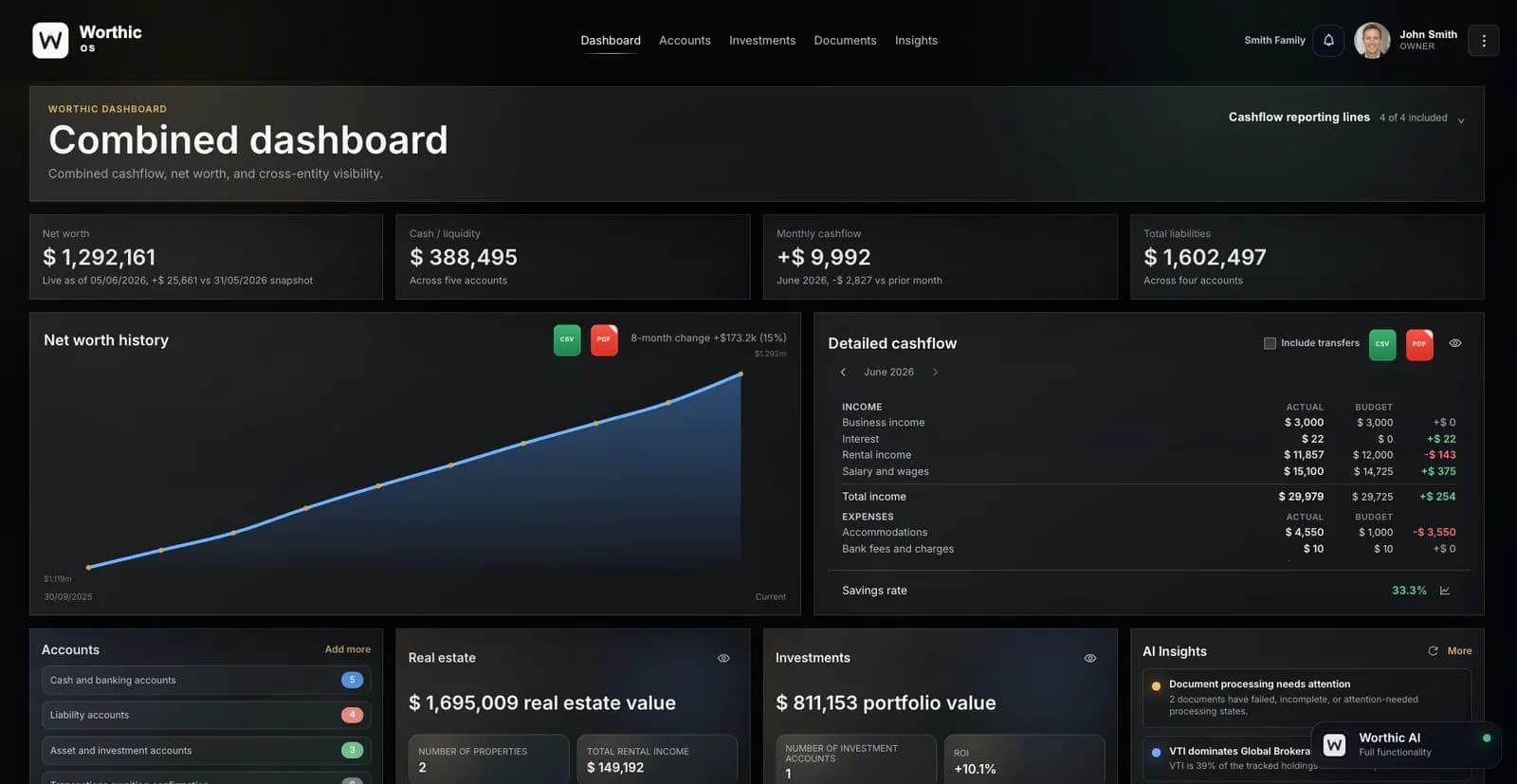Go to previous month in cashflow
1517x784 pixels.
pyautogui.click(x=843, y=373)
